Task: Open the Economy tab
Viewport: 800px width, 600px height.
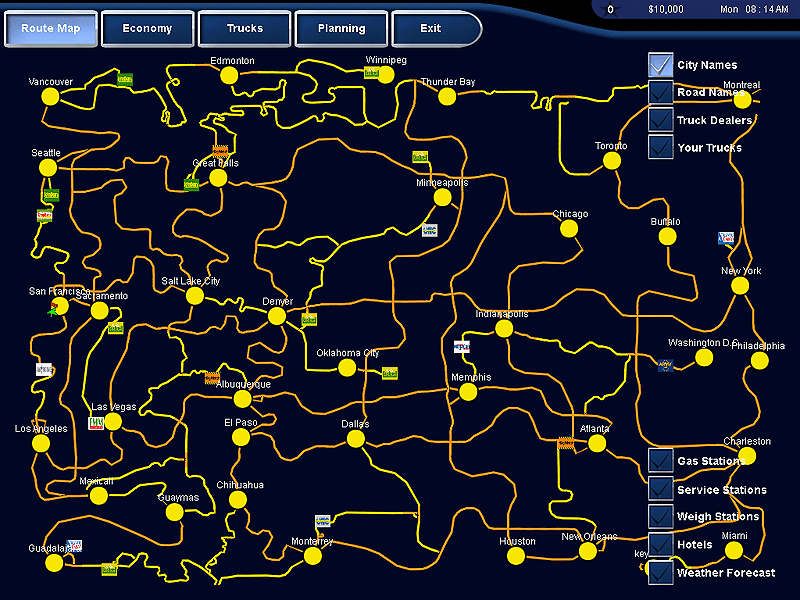Action: pos(147,29)
